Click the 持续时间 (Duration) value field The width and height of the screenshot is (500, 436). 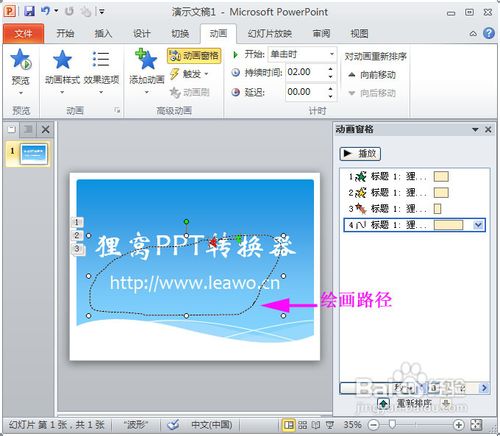pos(305,72)
